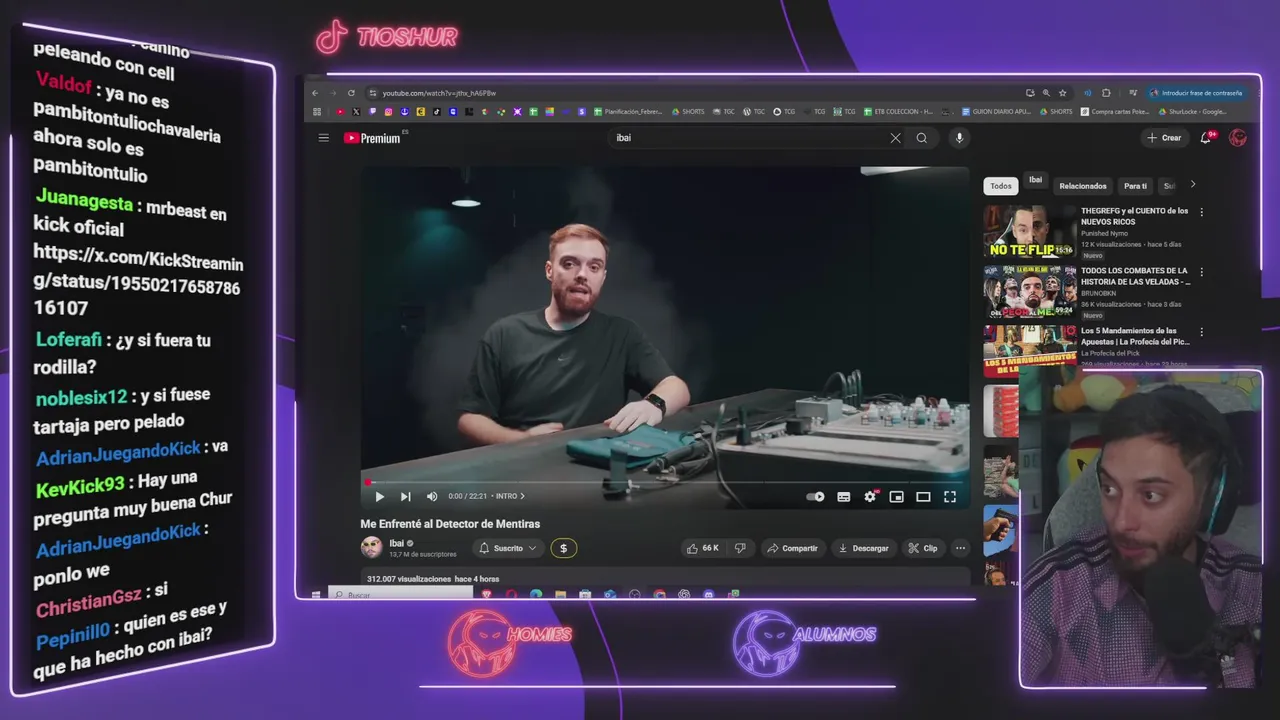Enter fullscreen in the video player

pos(950,497)
